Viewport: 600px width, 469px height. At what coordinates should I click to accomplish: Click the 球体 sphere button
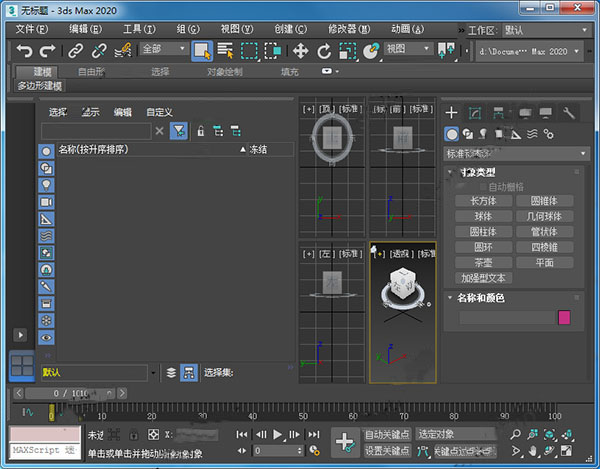(483, 216)
